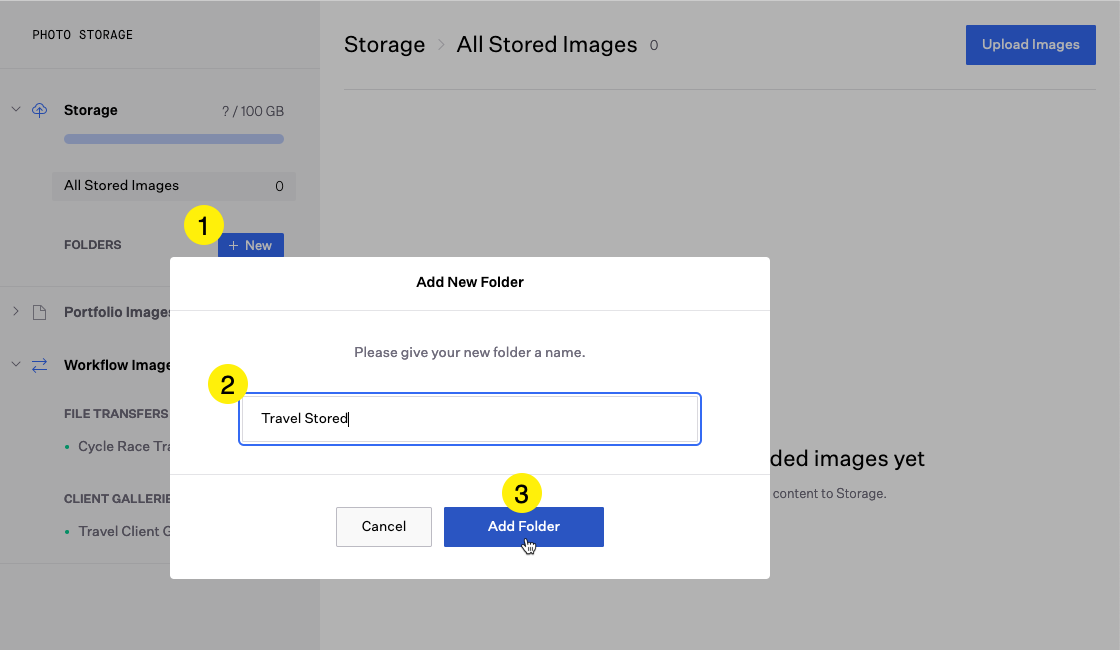Select All Stored Images in the sidebar
This screenshot has height=650, width=1120.
tap(122, 186)
